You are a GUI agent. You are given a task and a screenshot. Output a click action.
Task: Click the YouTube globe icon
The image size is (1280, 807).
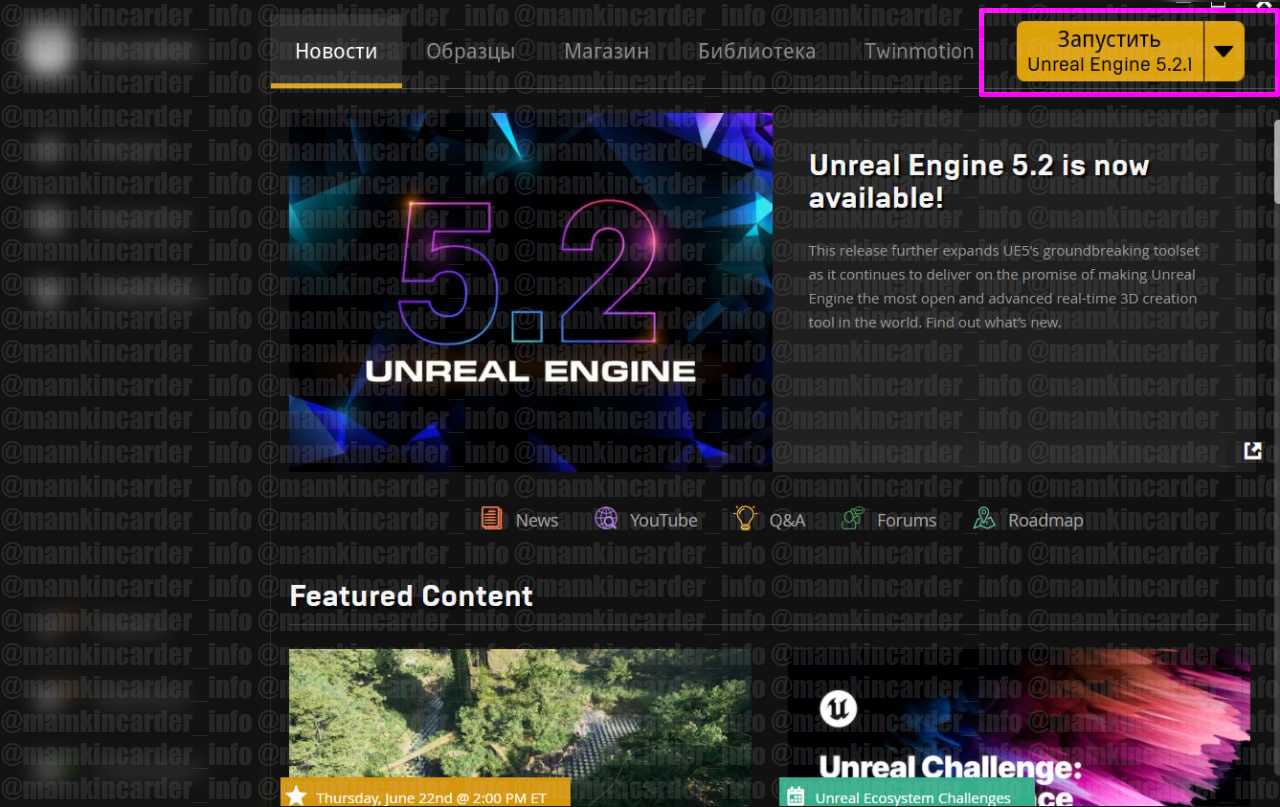tap(605, 518)
